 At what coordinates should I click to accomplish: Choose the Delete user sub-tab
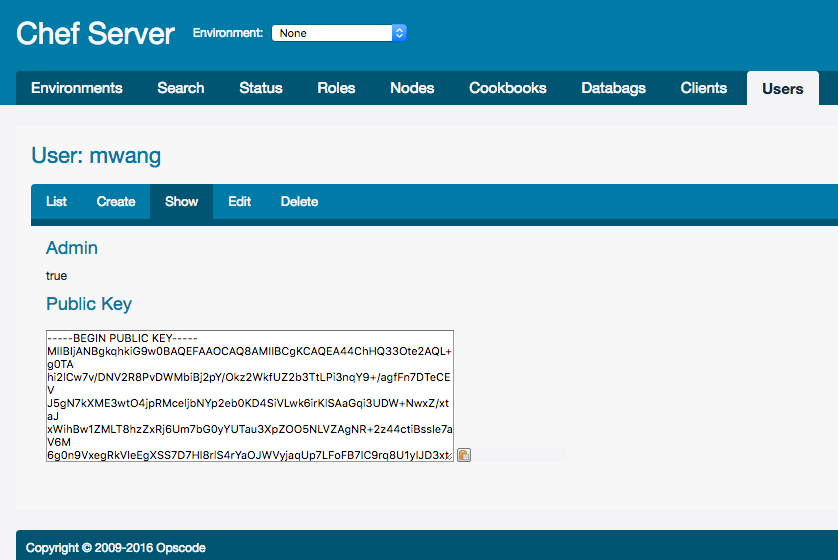pyautogui.click(x=299, y=201)
